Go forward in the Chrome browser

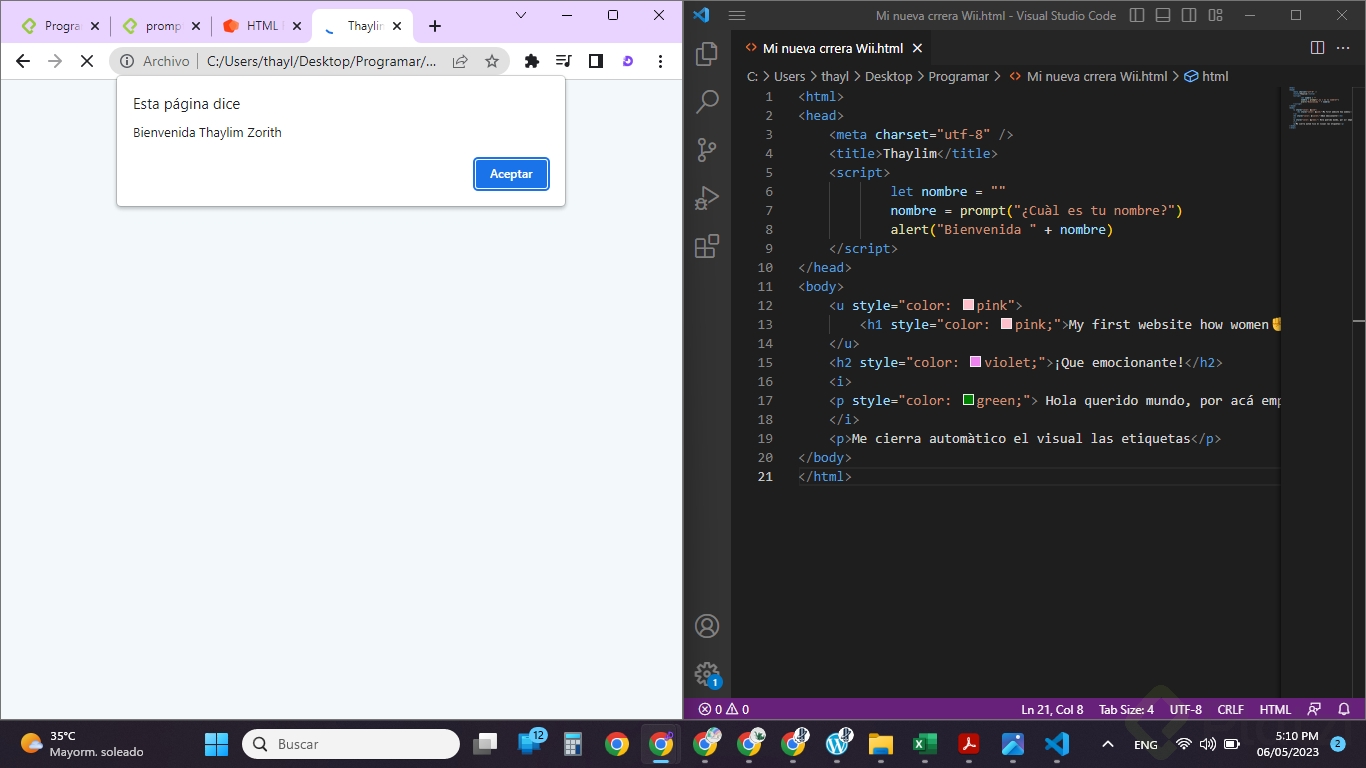pyautogui.click(x=55, y=61)
